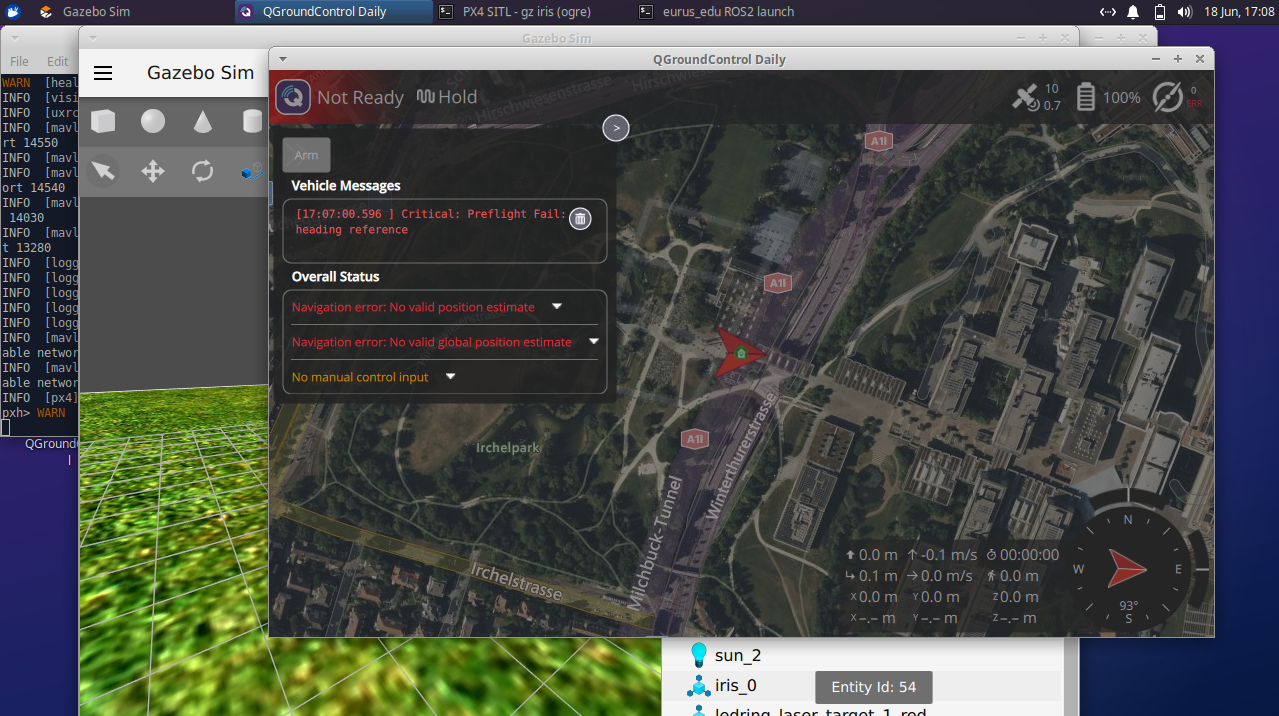This screenshot has width=1279, height=716.
Task: Click the Preflight Fail critical message text
Action: tap(431, 222)
